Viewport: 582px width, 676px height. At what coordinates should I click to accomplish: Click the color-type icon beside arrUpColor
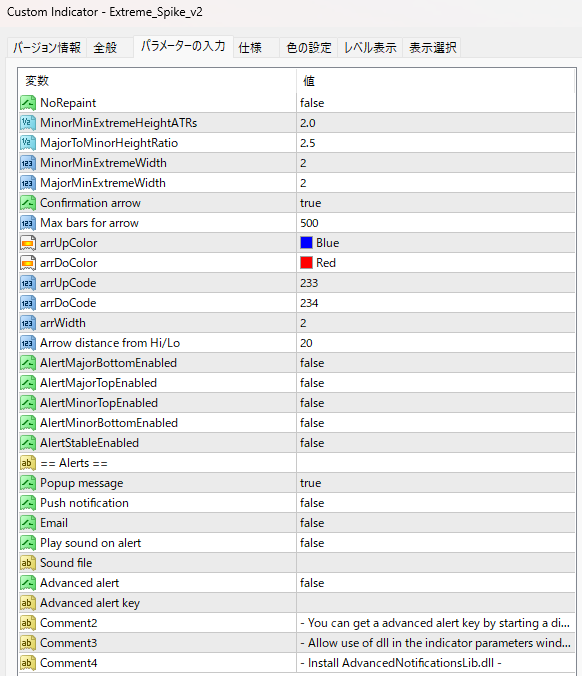(x=28, y=243)
